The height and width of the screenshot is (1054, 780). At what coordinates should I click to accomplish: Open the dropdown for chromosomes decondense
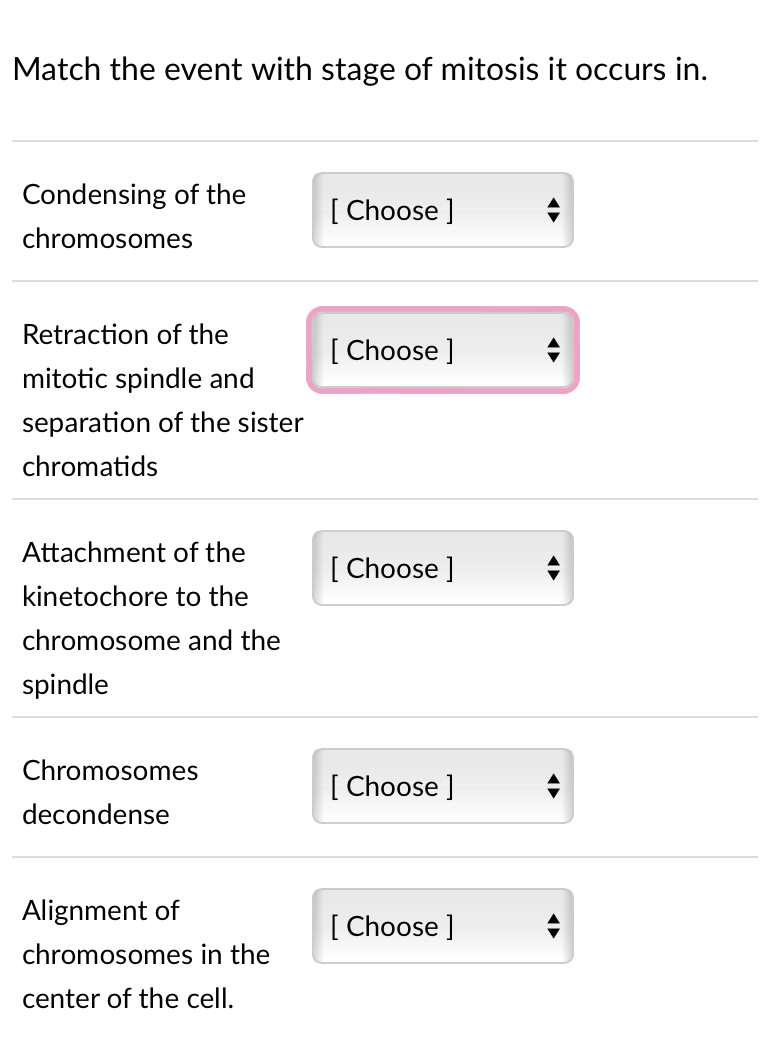tap(443, 786)
